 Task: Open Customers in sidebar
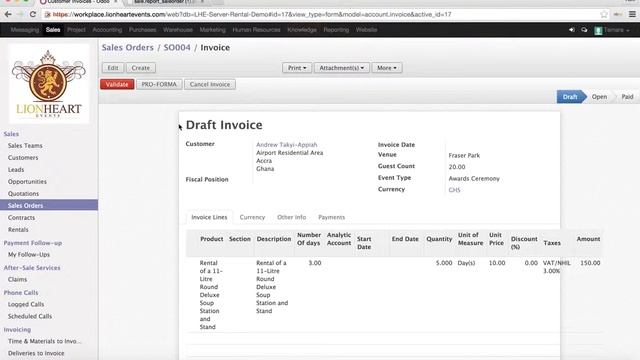23,158
